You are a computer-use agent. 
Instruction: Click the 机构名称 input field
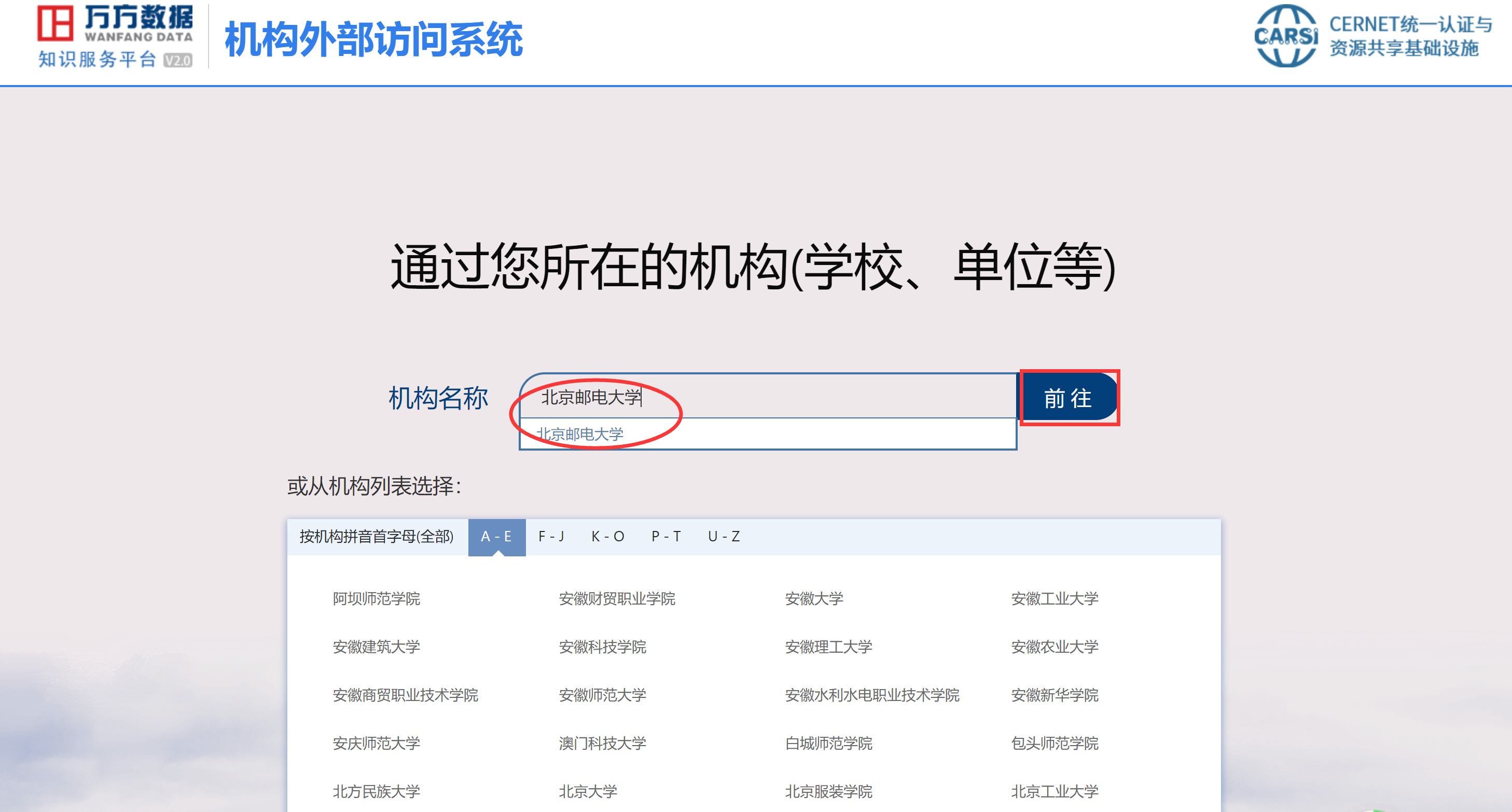822,397
